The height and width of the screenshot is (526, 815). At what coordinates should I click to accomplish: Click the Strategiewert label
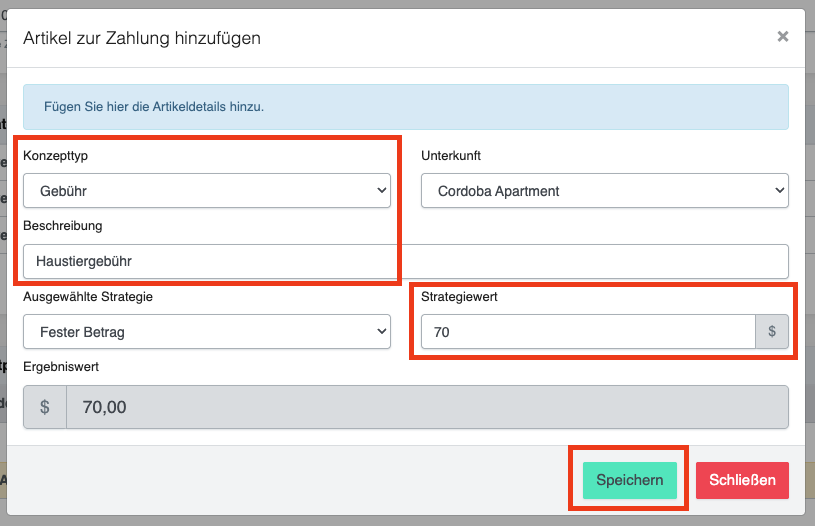point(461,297)
